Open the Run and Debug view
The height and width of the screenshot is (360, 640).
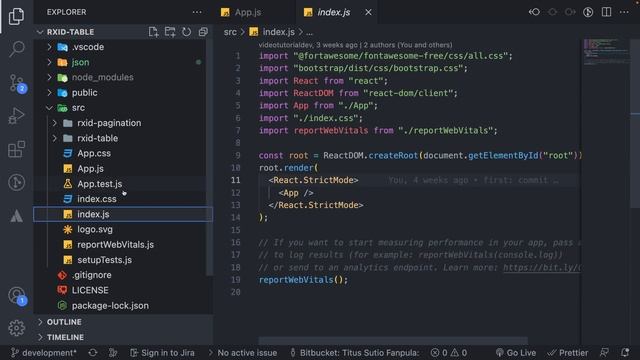[x=16, y=116]
